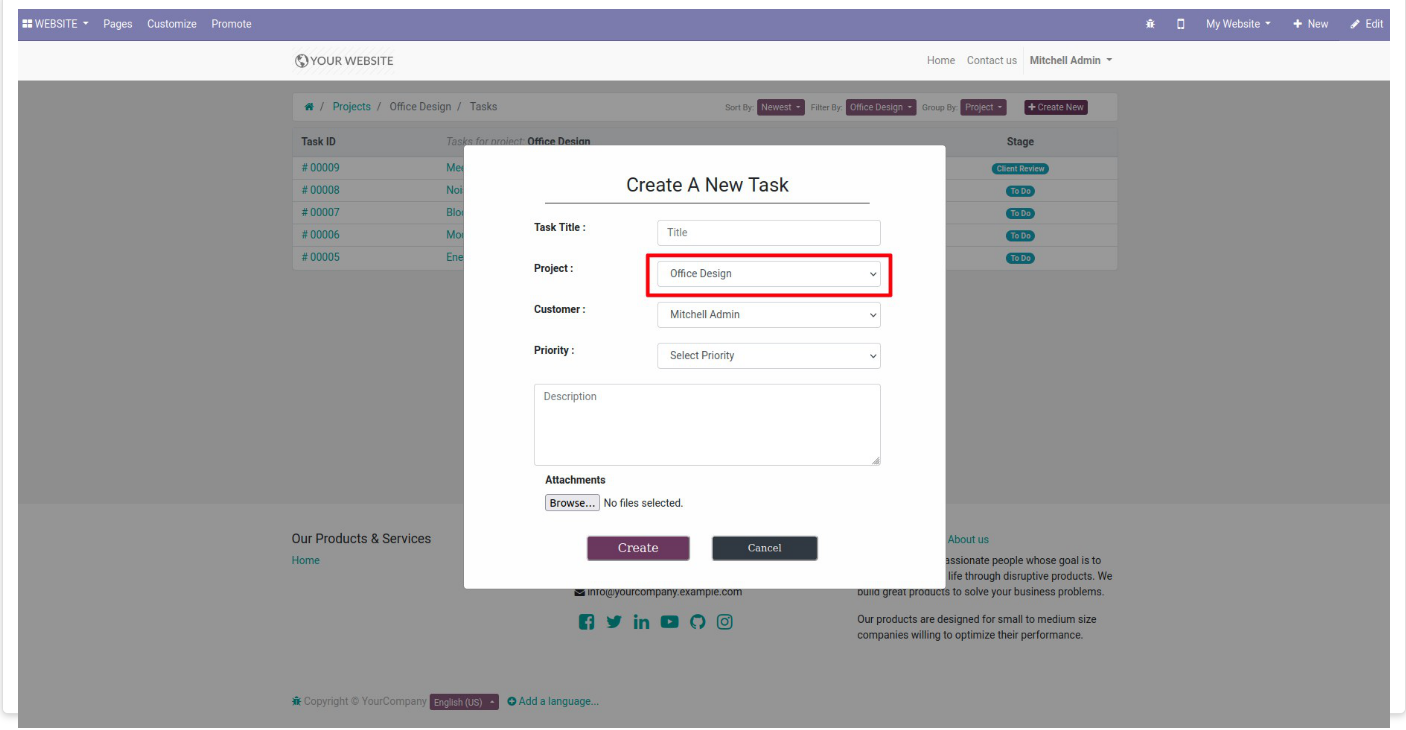Open the Instagram social icon in footer
Image resolution: width=1406 pixels, height=730 pixels.
click(x=725, y=622)
